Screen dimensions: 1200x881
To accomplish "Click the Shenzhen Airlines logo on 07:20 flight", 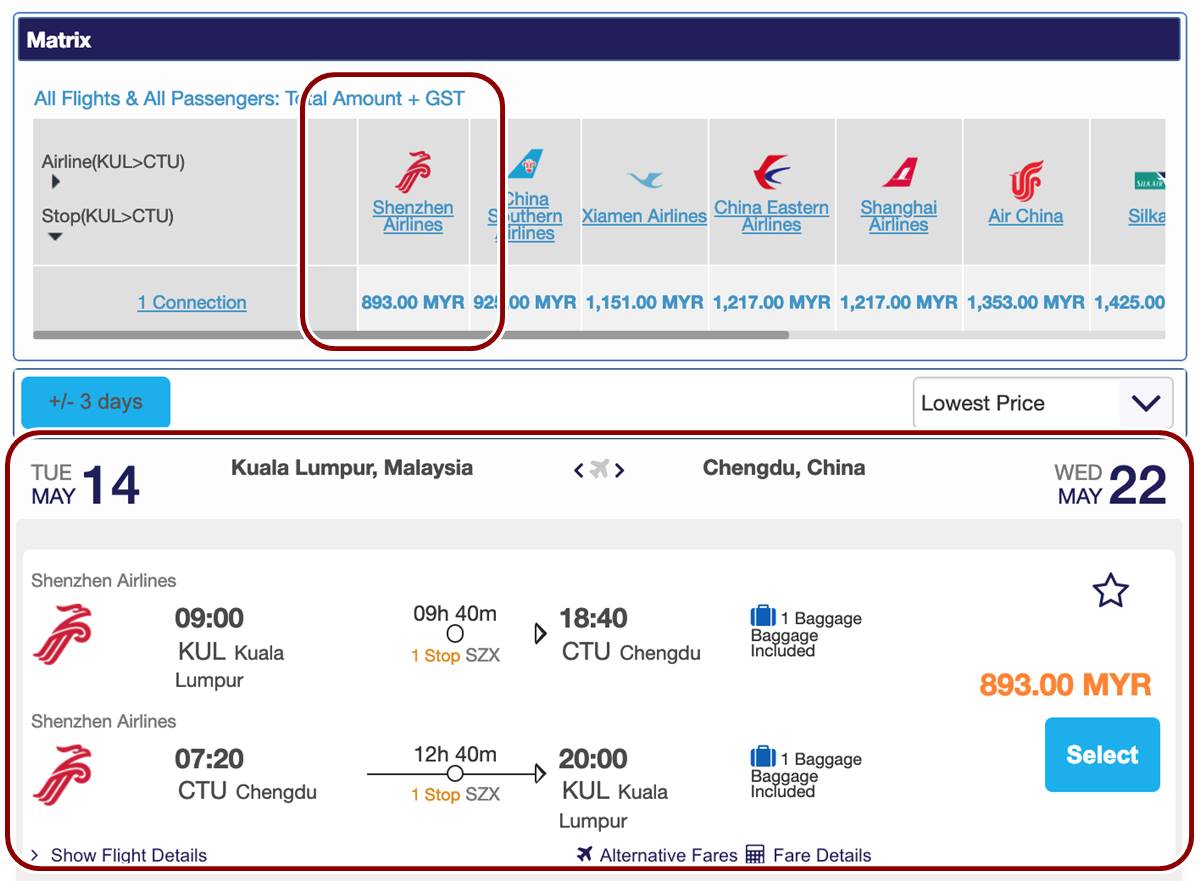I will [62, 775].
